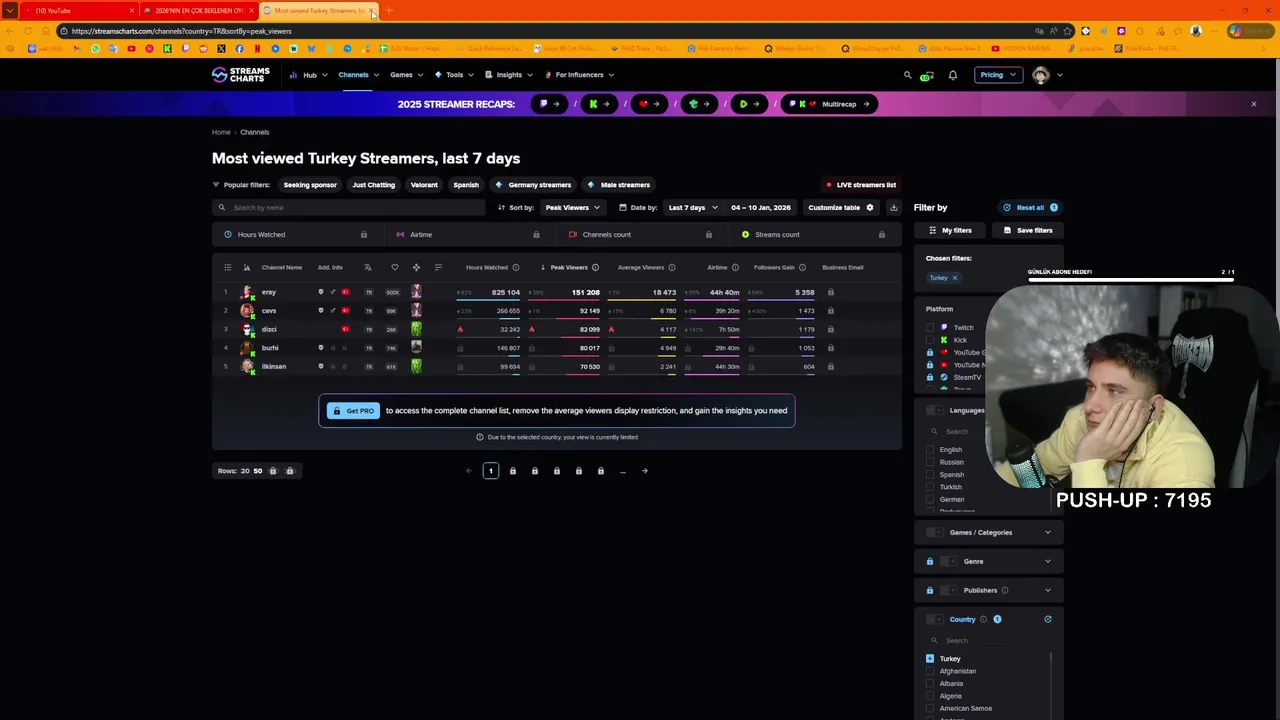Open the user profile avatar menu

click(1041, 75)
